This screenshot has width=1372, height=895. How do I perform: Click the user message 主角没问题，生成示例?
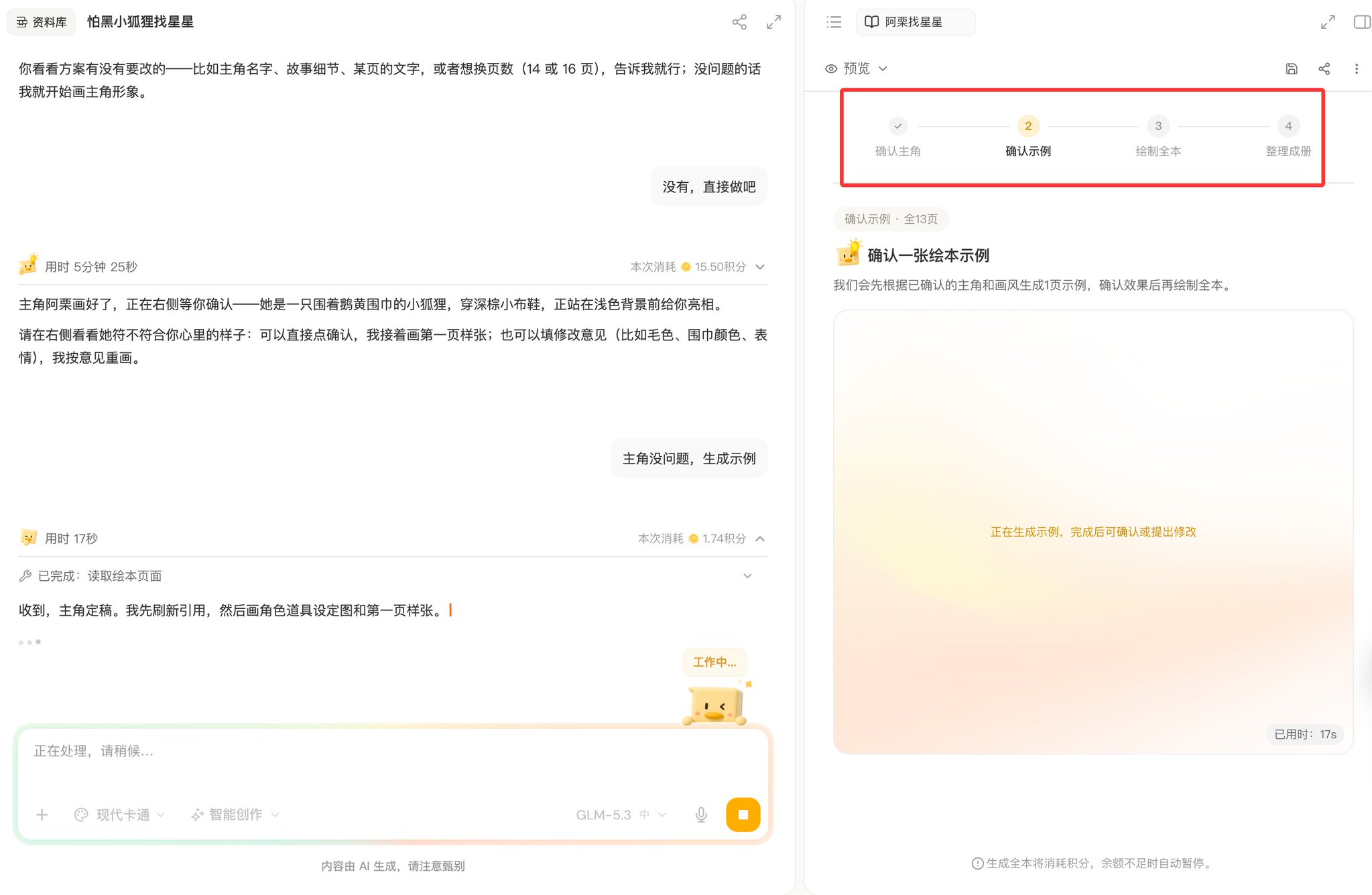(x=689, y=459)
